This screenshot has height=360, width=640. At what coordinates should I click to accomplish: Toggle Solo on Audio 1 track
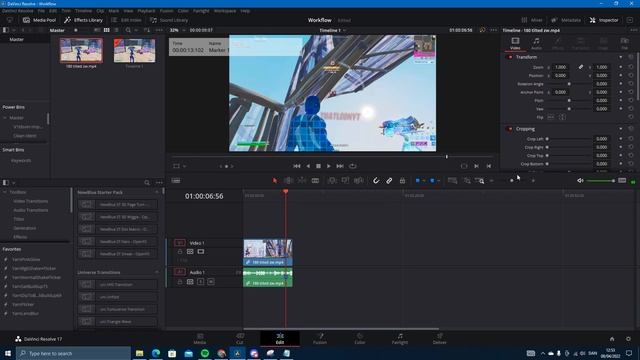[x=200, y=282]
